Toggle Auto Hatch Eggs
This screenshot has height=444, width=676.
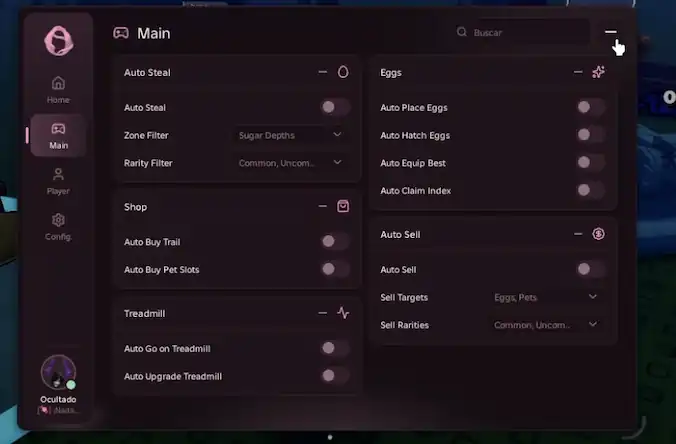point(591,135)
